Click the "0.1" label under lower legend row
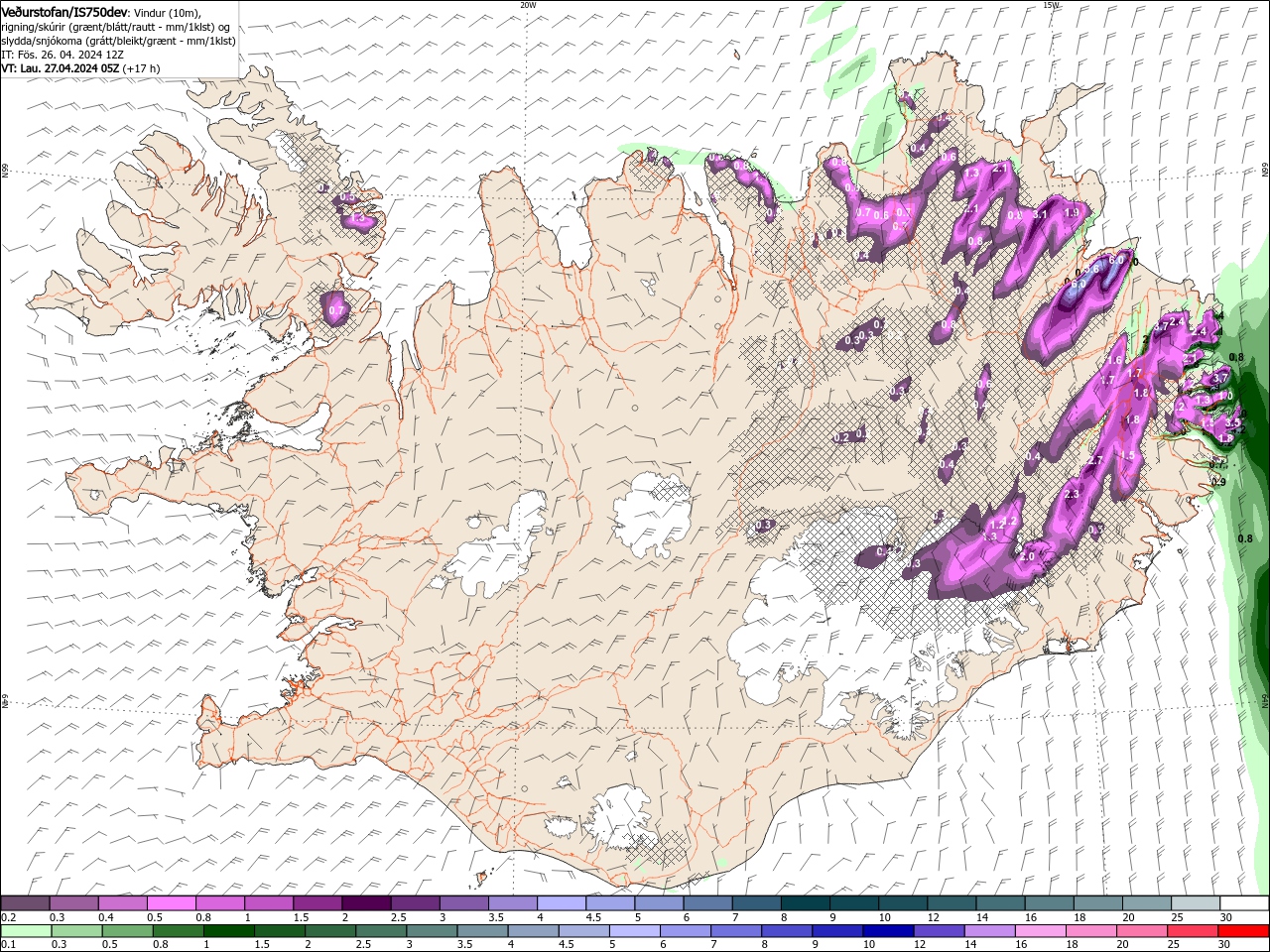This screenshot has height=952, width=1270. [8, 945]
